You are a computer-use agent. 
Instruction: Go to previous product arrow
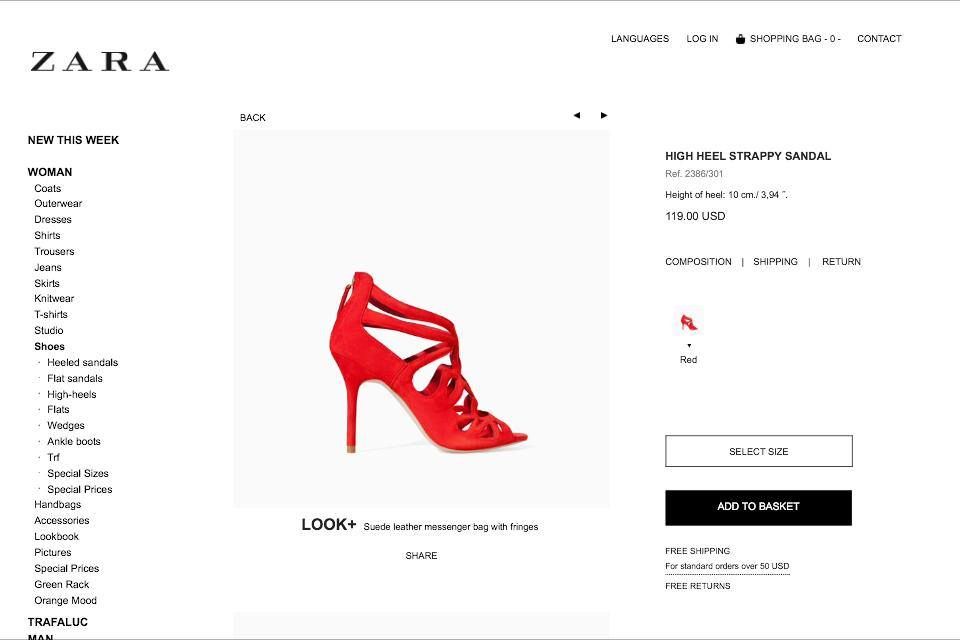576,116
